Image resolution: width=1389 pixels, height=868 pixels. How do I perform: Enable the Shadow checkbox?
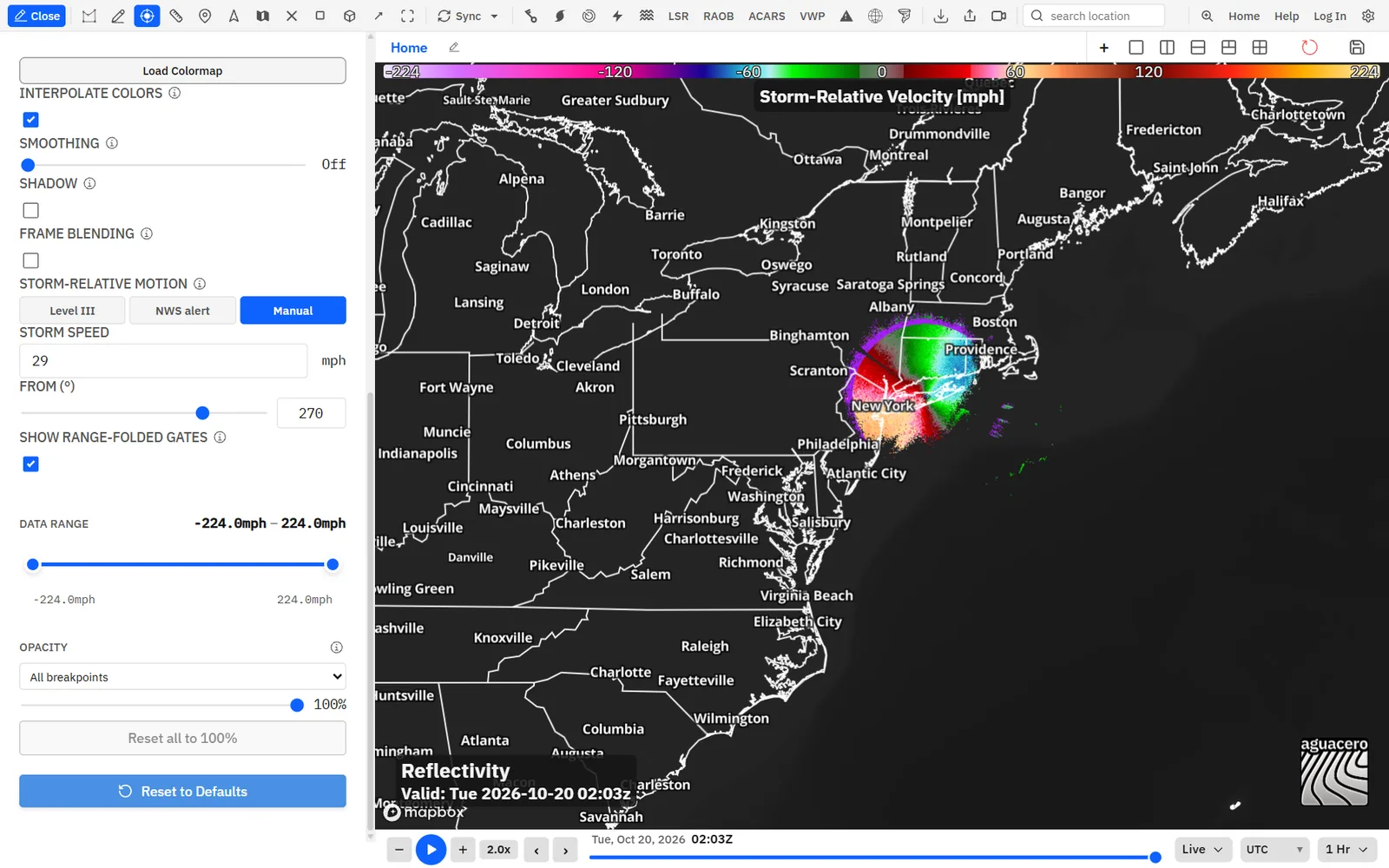30,210
